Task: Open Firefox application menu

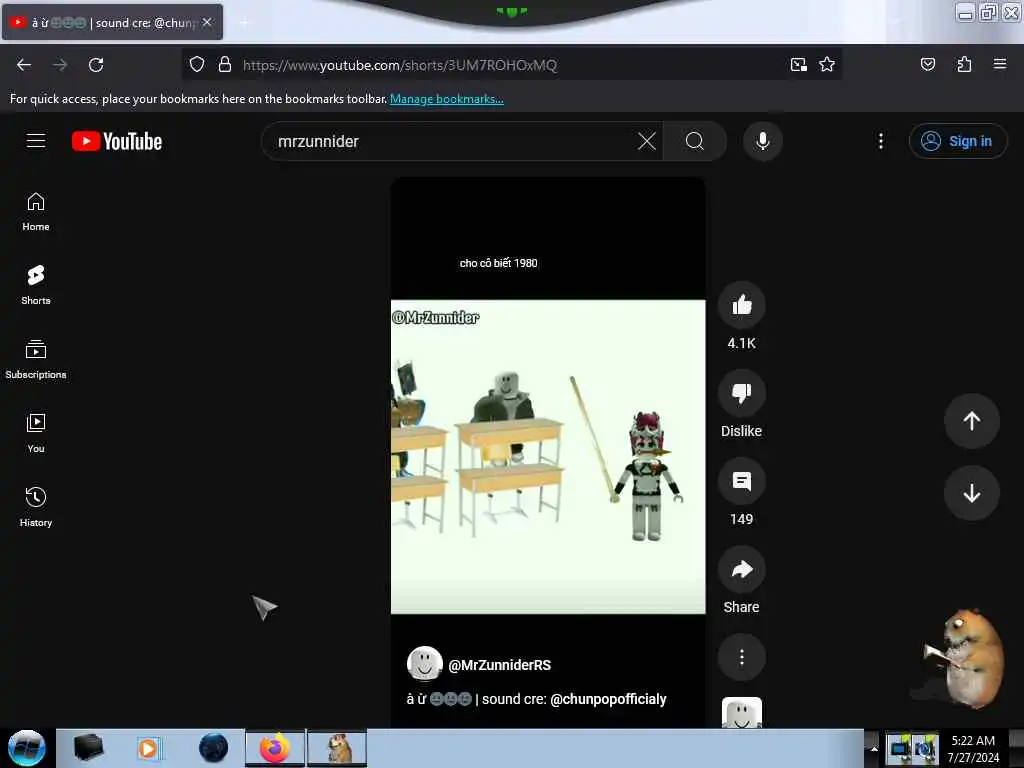Action: click(1000, 64)
